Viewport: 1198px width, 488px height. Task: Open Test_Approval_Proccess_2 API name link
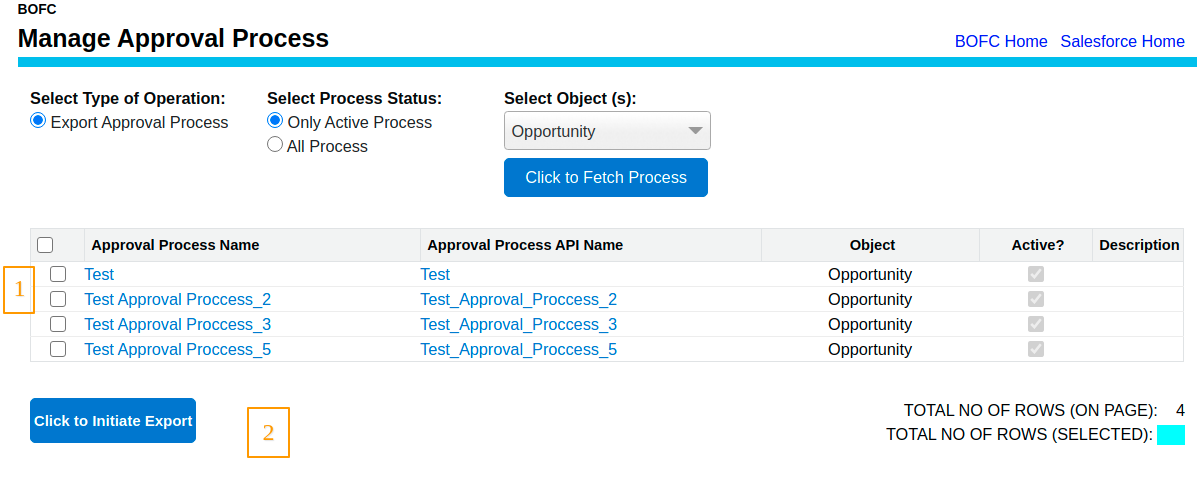[x=519, y=299]
